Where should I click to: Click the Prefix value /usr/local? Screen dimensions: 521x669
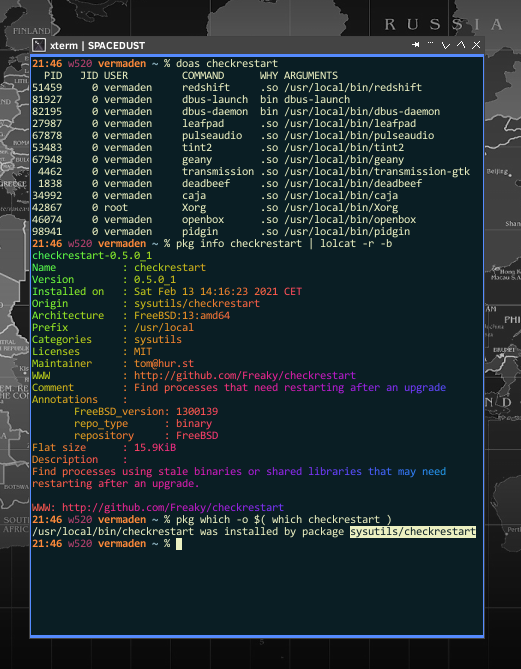[x=164, y=328]
